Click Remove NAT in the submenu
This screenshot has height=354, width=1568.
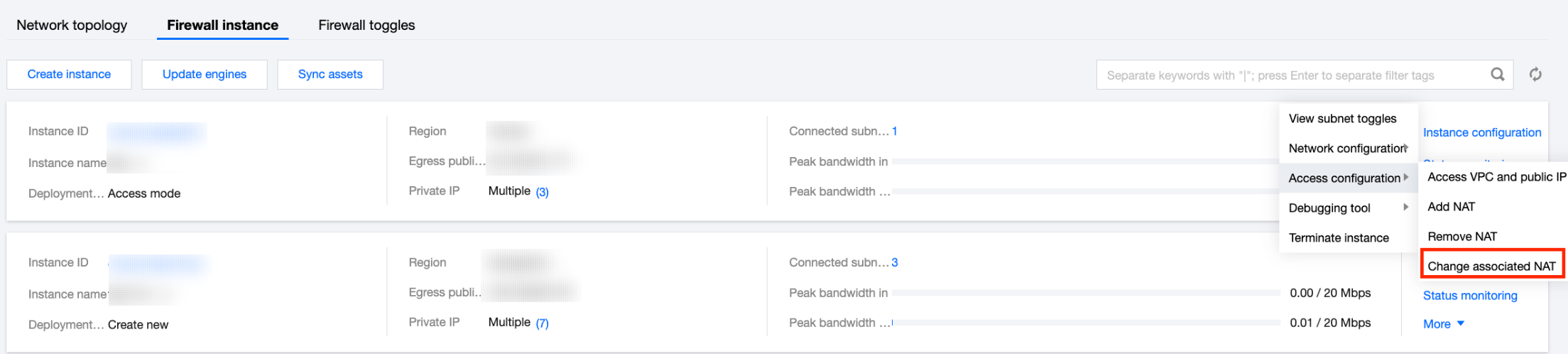[1461, 237]
